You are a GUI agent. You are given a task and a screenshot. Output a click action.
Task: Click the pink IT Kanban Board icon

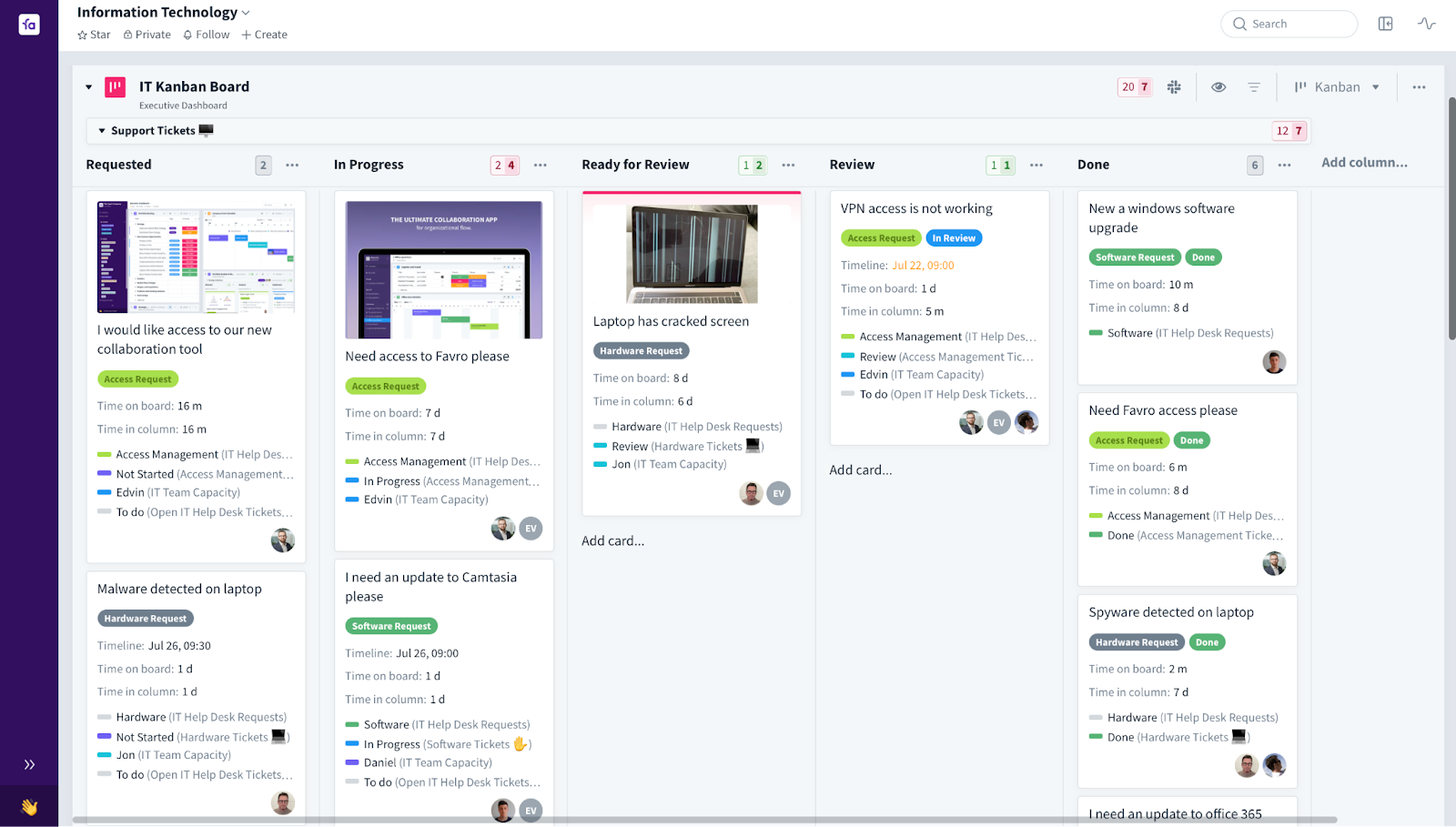coord(116,87)
